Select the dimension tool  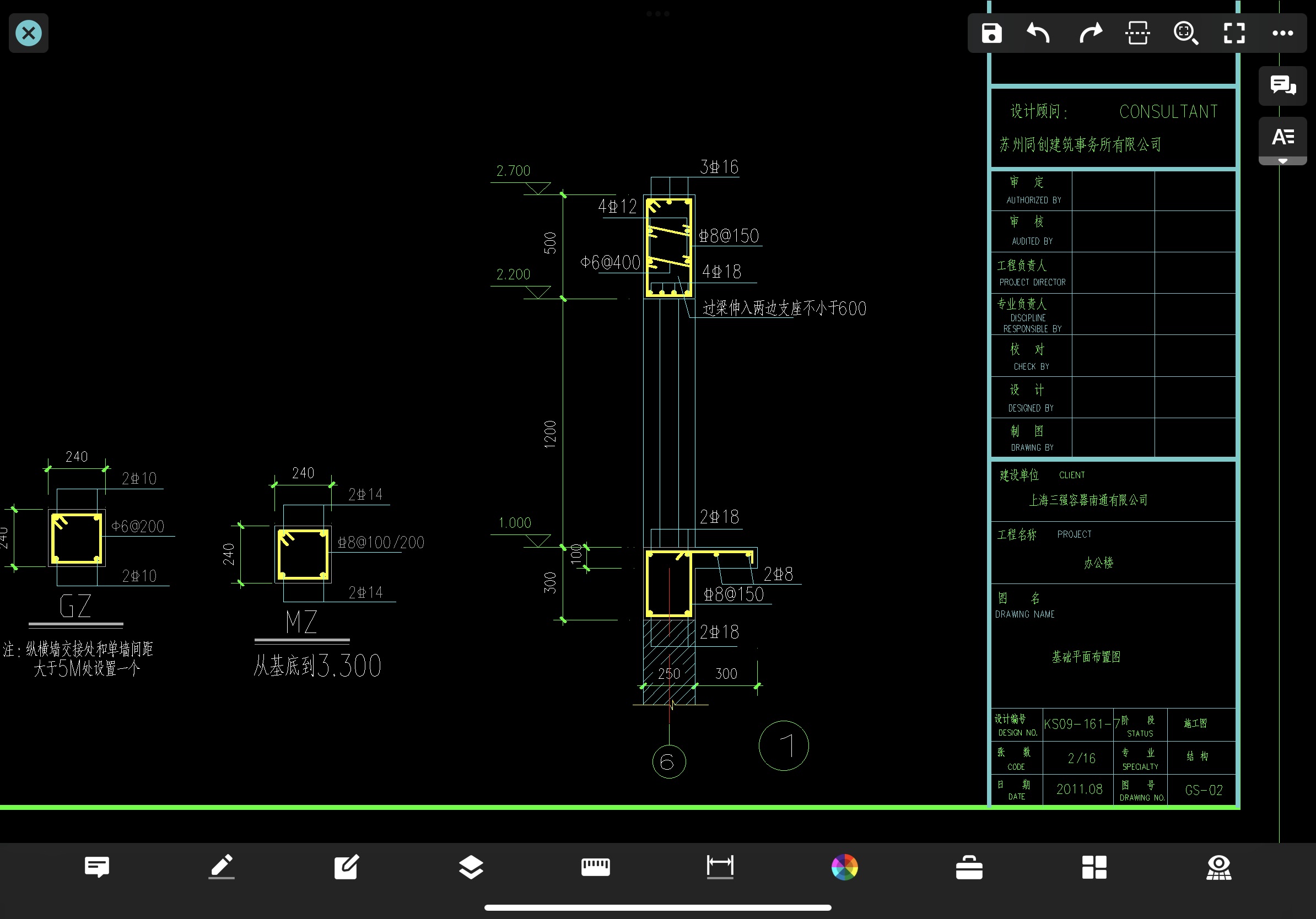point(720,867)
